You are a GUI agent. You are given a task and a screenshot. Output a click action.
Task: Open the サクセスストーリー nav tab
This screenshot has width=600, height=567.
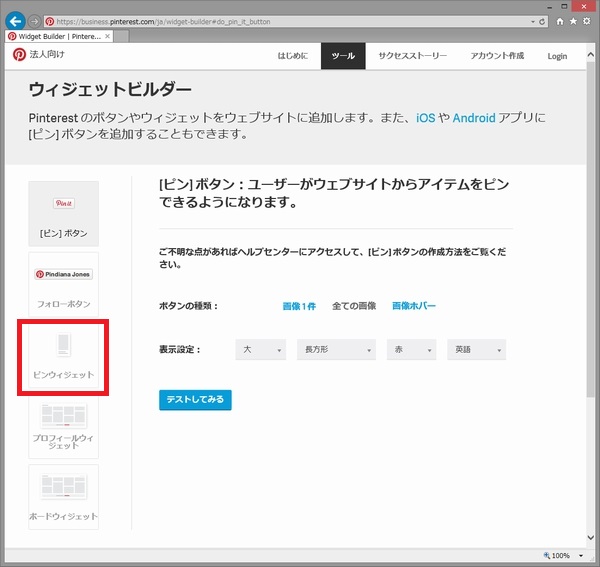coord(410,56)
